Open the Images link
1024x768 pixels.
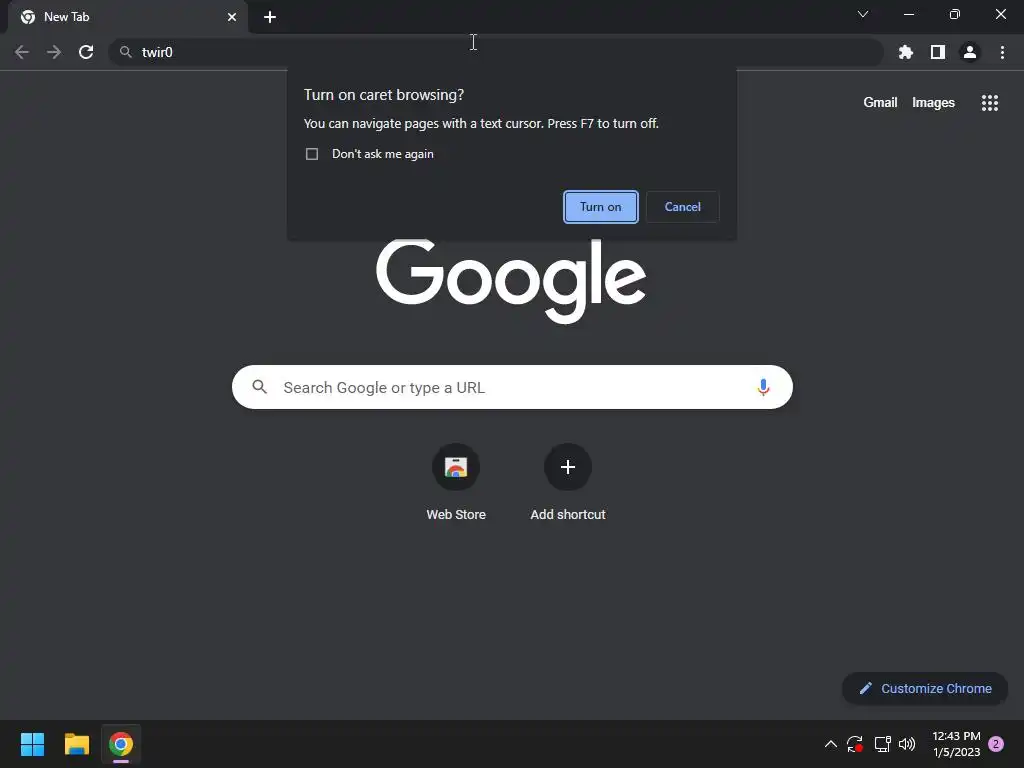pos(933,103)
